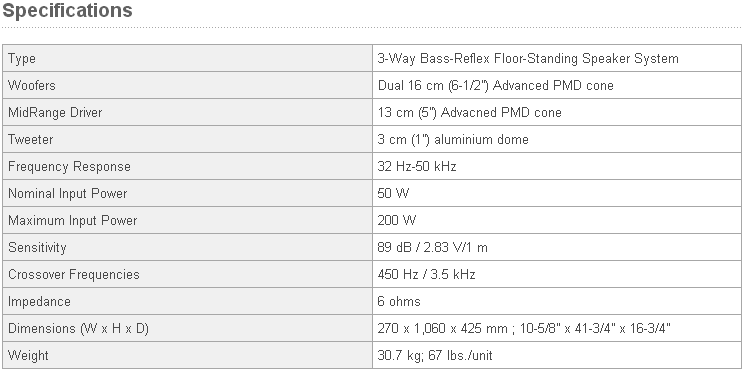Click the 6 ohms impedance value

(399, 302)
